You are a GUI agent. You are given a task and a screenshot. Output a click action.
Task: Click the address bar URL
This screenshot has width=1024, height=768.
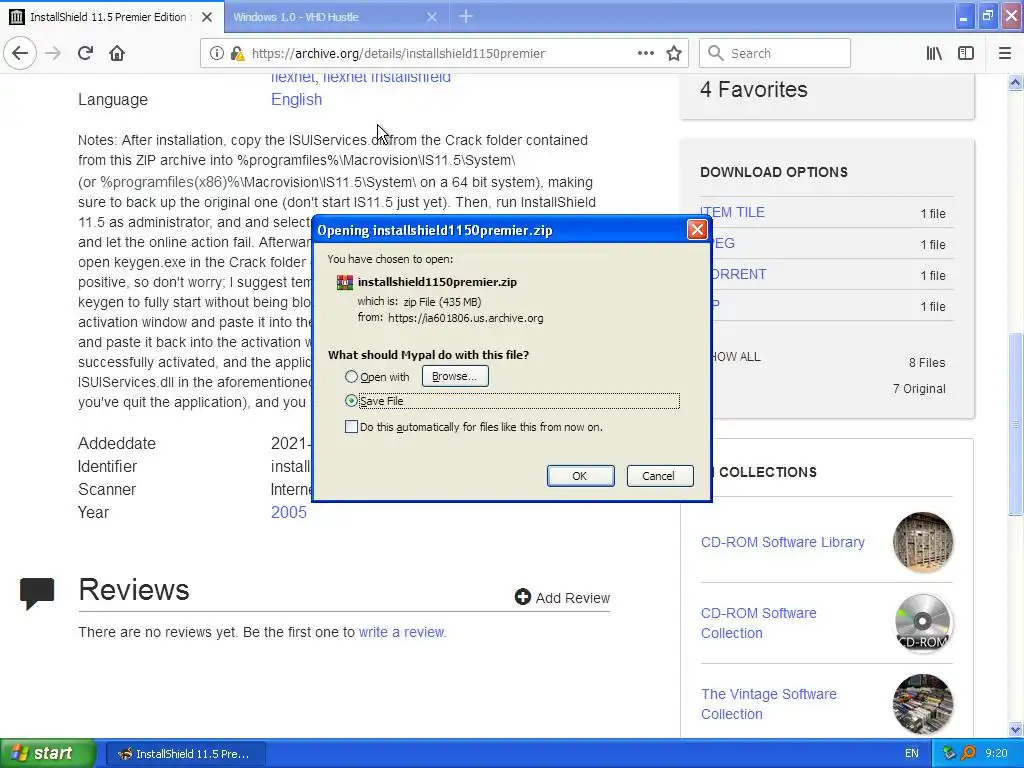[398, 54]
